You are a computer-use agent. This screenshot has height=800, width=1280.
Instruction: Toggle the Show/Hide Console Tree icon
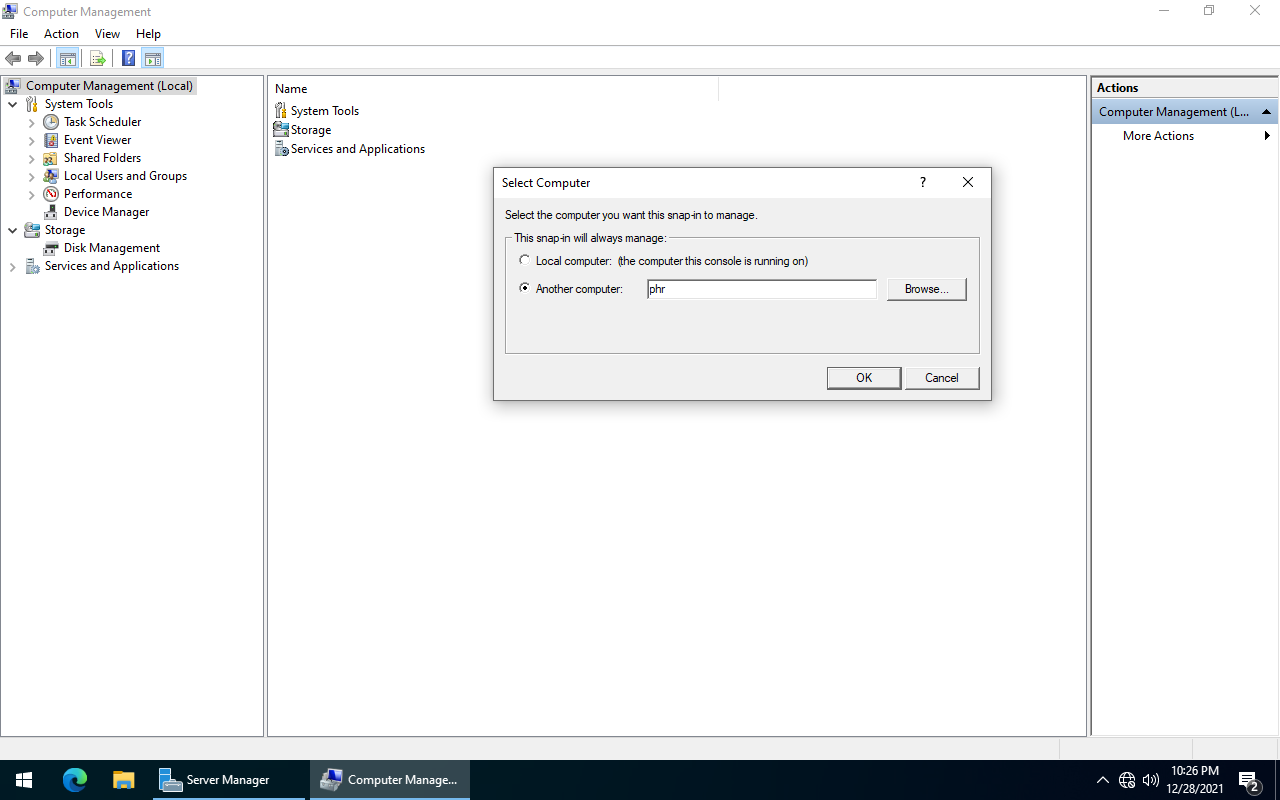pyautogui.click(x=67, y=58)
